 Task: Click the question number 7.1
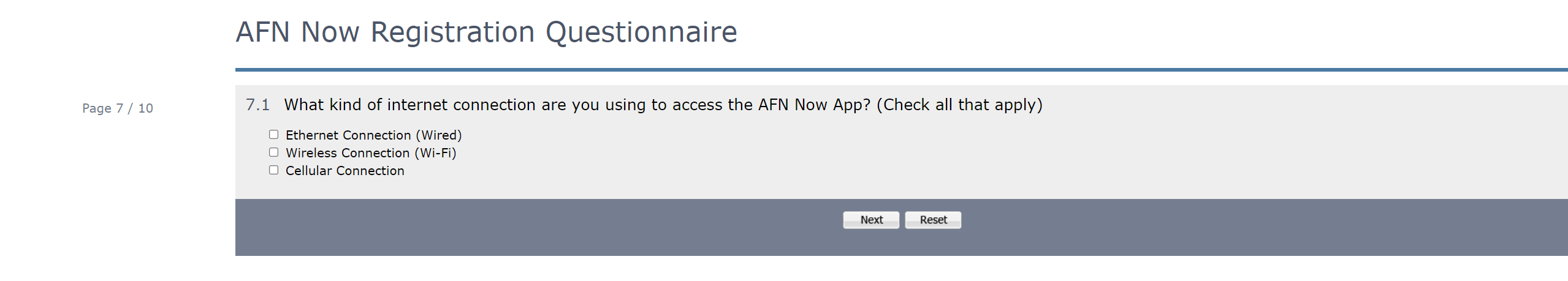point(257,105)
